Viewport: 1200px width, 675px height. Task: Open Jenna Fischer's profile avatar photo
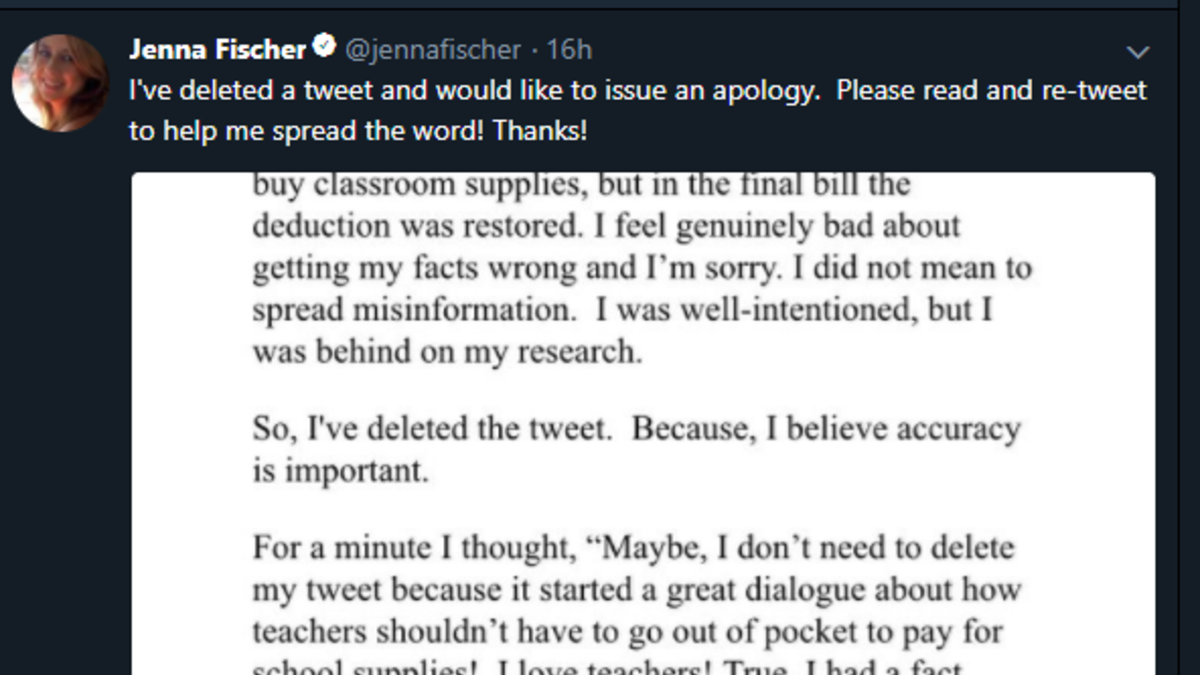pyautogui.click(x=60, y=82)
